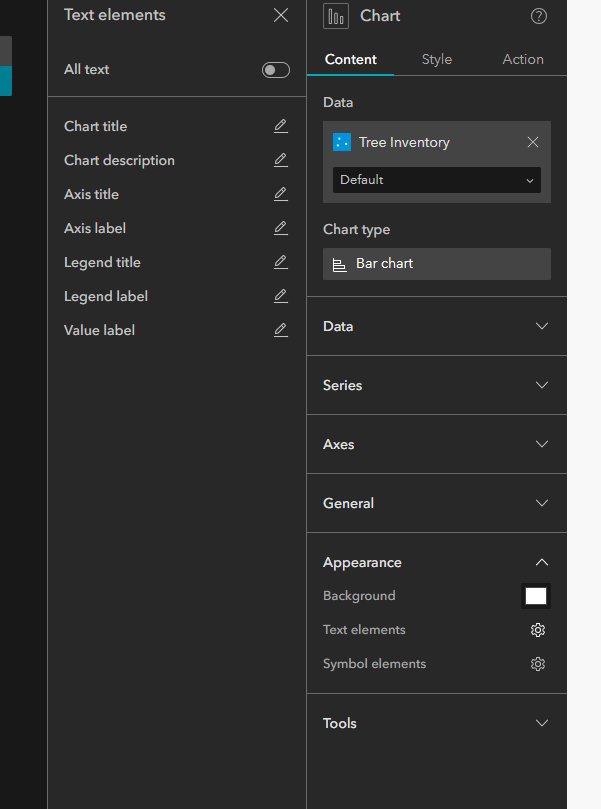Edit the Chart title text style
This screenshot has width=601, height=809.
[x=281, y=126]
